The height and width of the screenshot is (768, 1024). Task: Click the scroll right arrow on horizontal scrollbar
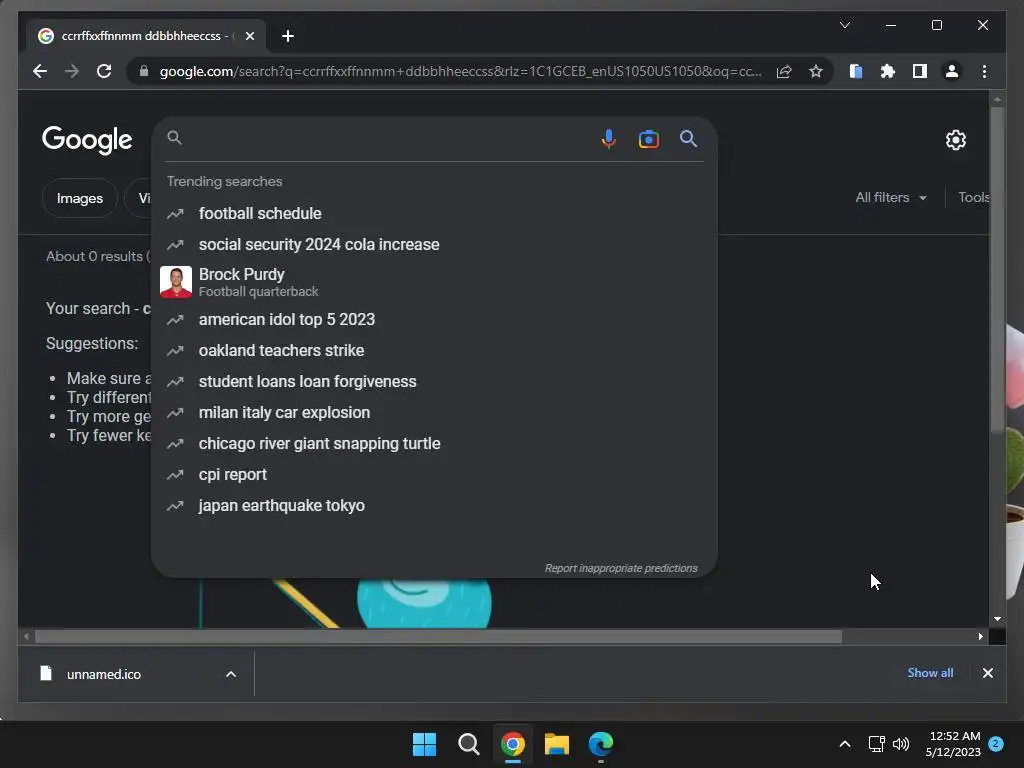[x=980, y=636]
